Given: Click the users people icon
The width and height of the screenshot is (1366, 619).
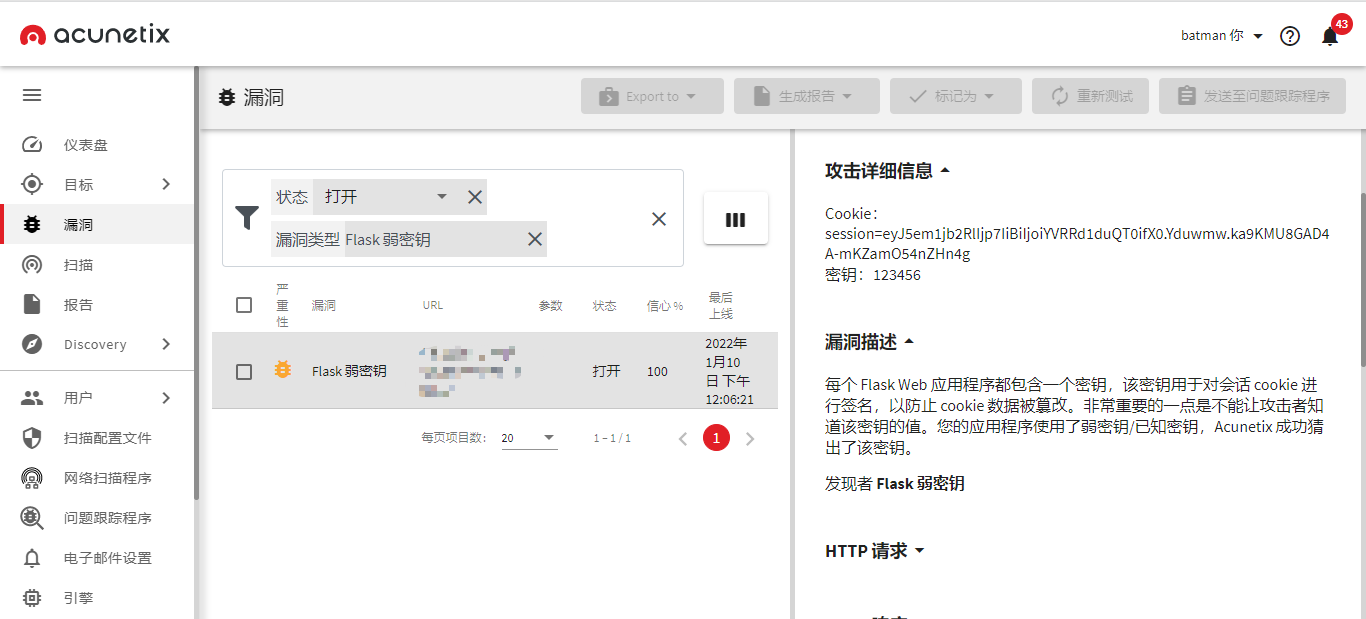Looking at the screenshot, I should click(32, 398).
